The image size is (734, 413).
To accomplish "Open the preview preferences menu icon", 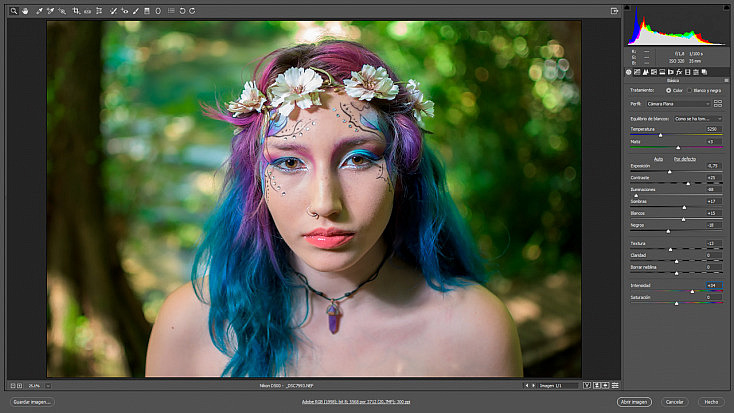I will coord(615,385).
